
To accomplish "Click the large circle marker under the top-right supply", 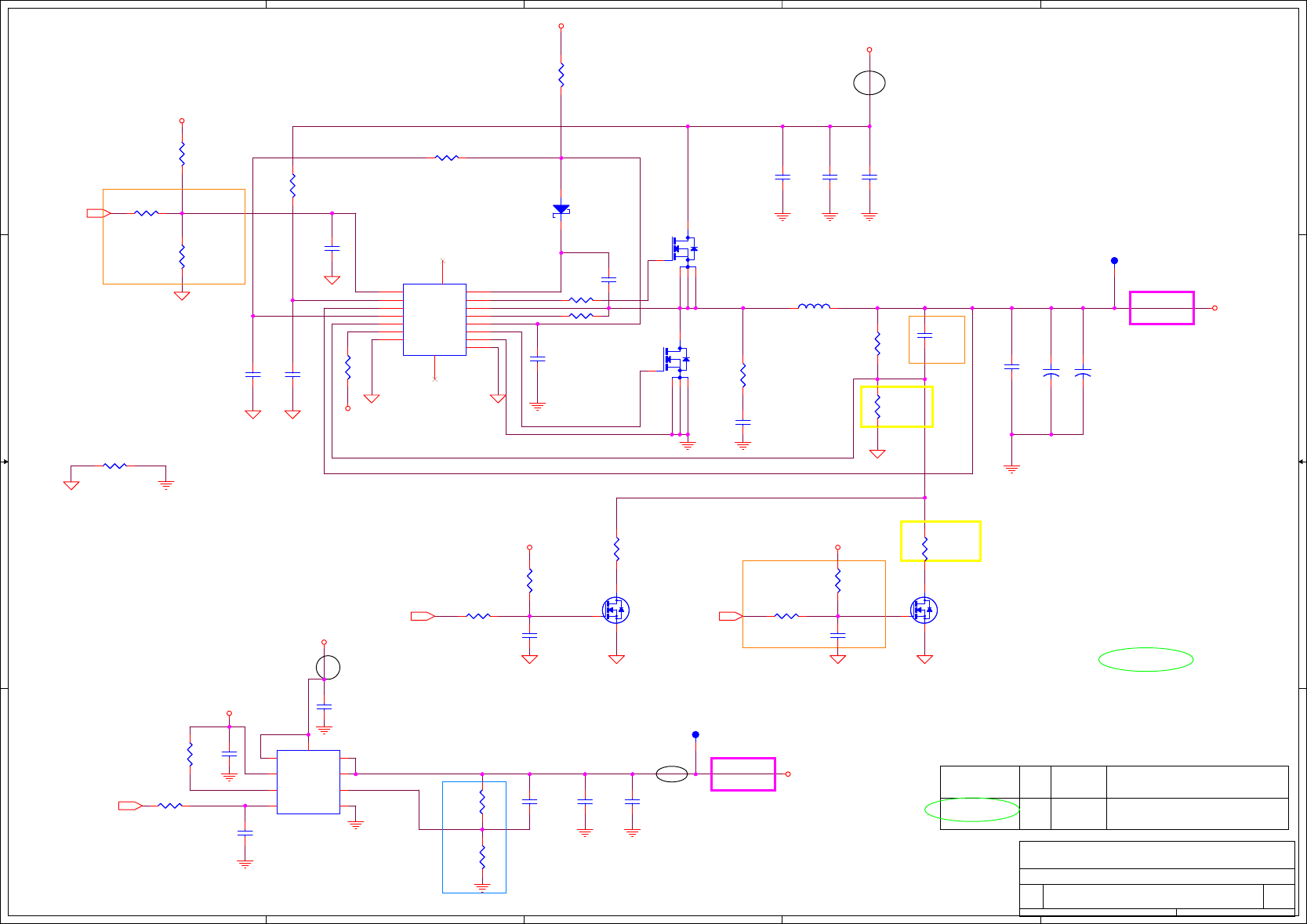I will tap(870, 83).
